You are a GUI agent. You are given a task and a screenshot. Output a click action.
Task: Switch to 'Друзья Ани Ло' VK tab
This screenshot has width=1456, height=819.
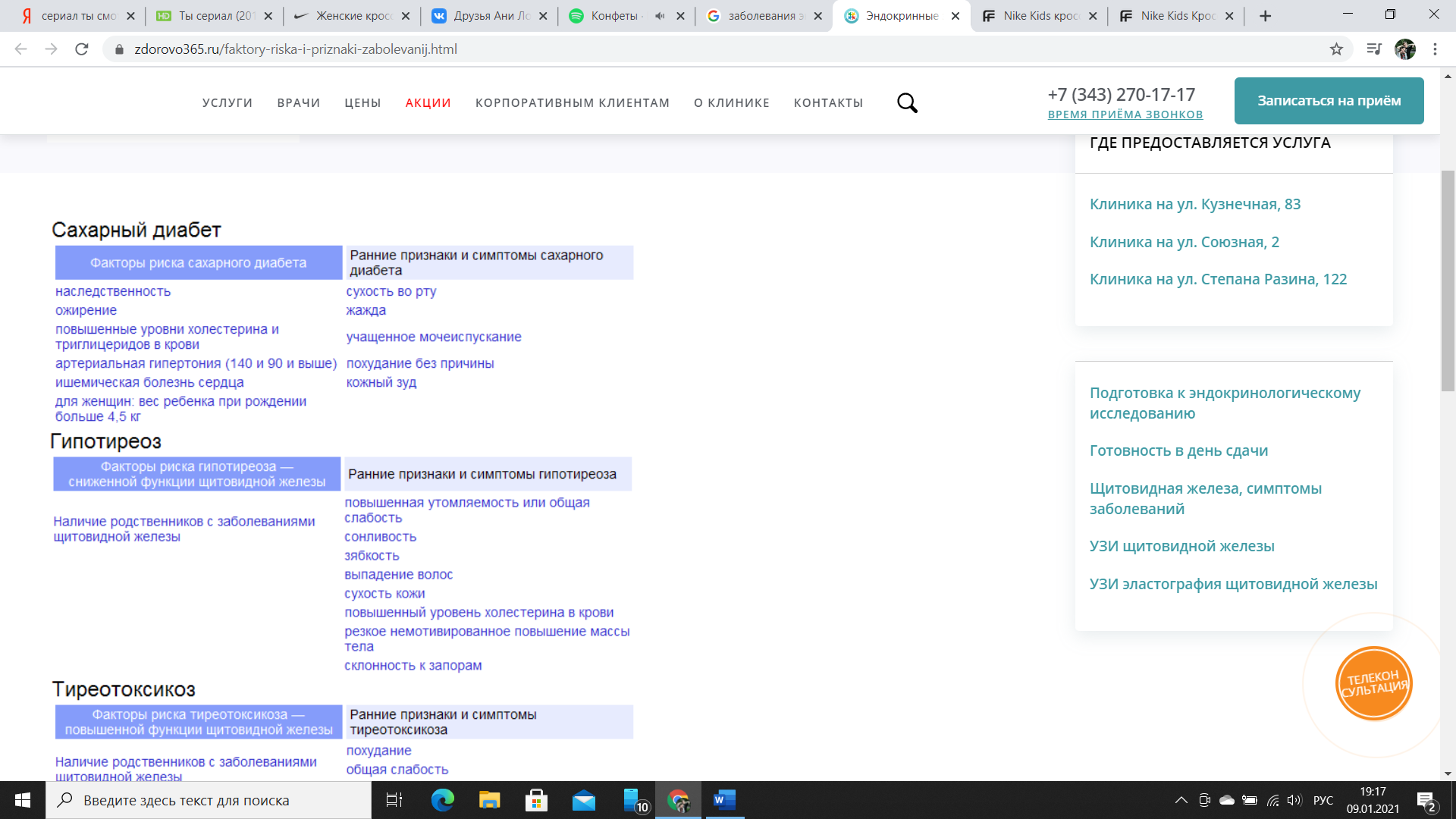pyautogui.click(x=489, y=16)
